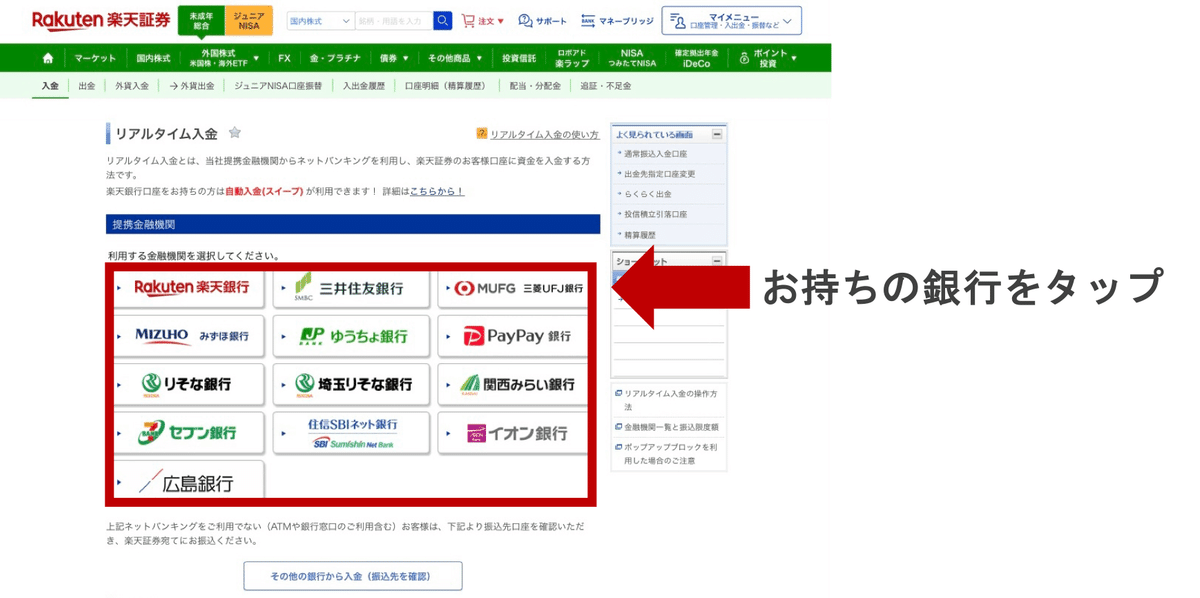Image resolution: width=1200 pixels, height=598 pixels.
Task: Open マーケット menu
Action: point(95,58)
